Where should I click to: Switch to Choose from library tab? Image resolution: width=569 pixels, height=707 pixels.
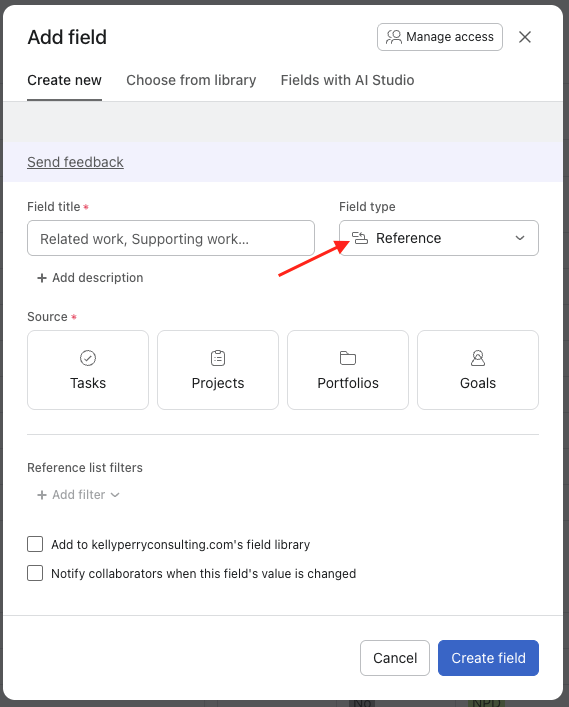[x=191, y=80]
